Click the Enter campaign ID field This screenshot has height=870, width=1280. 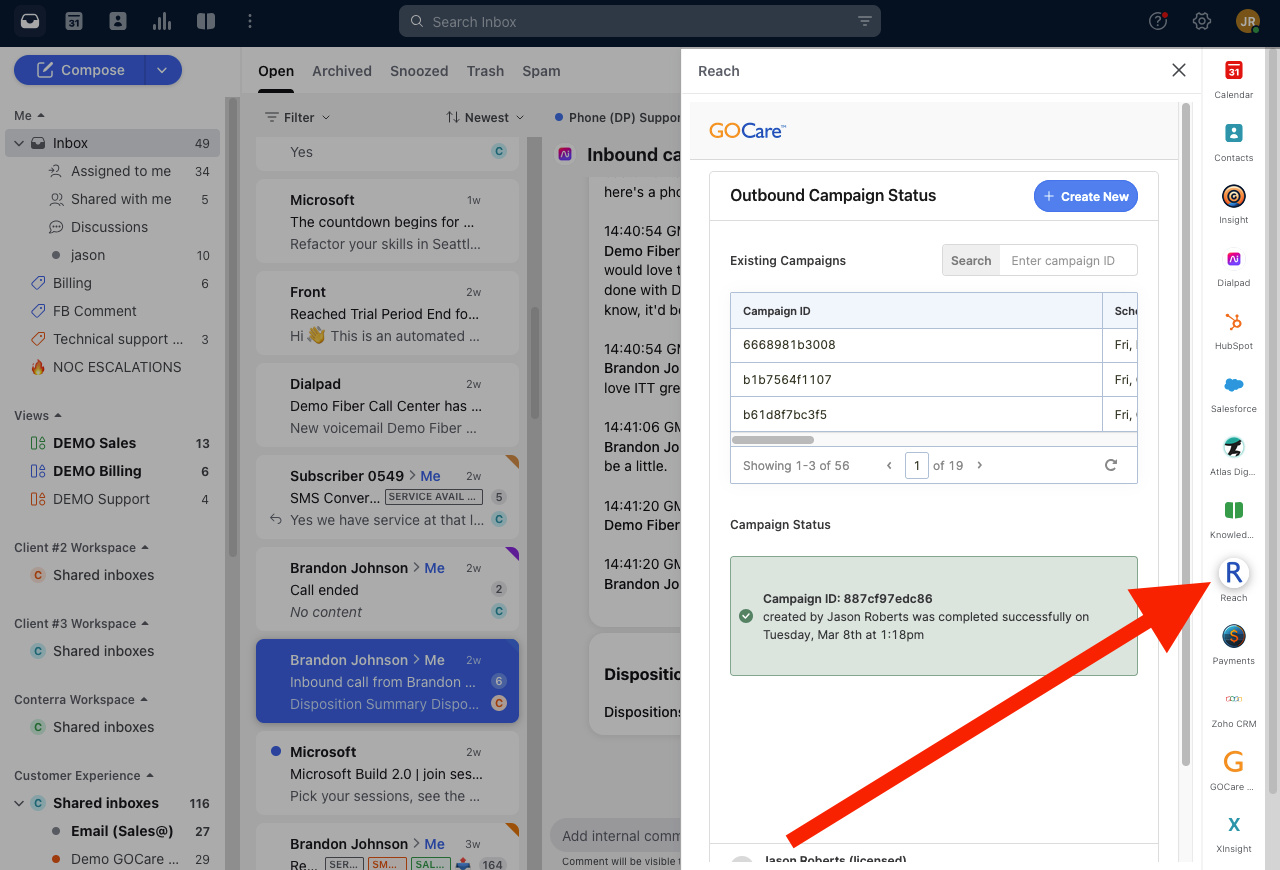coord(1068,260)
